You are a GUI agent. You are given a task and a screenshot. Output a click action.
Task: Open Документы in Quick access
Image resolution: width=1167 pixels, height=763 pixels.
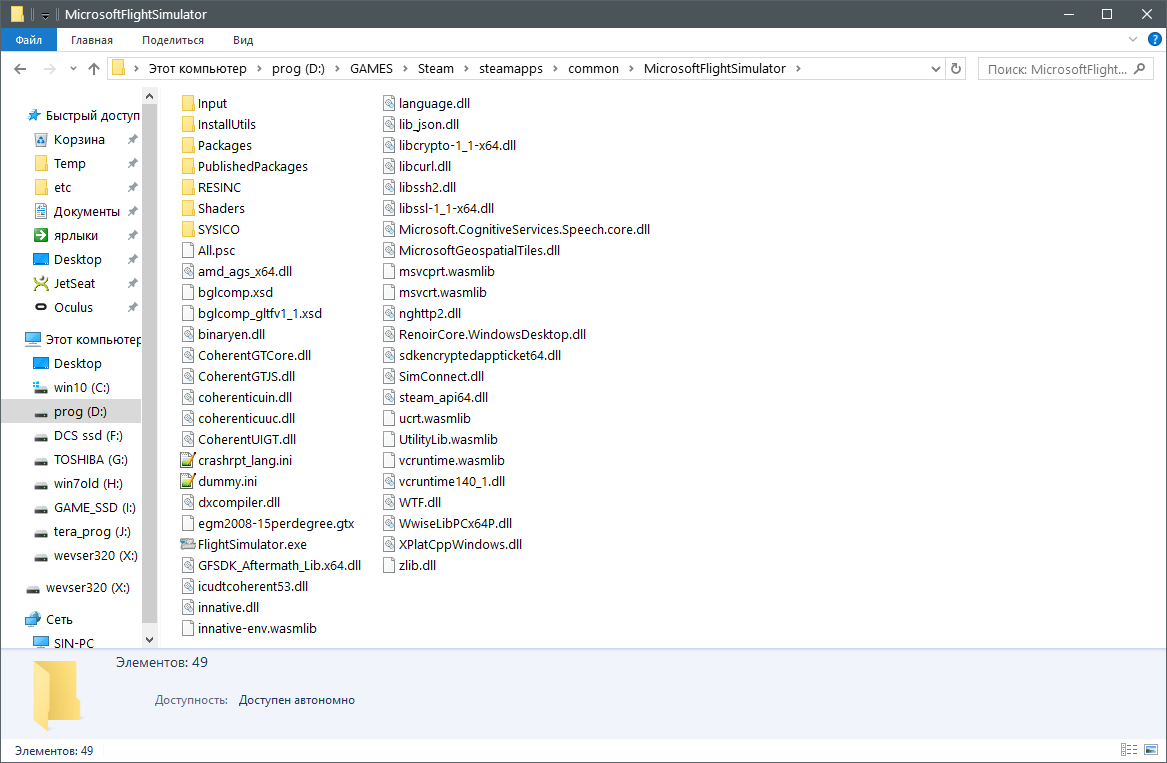(x=86, y=211)
